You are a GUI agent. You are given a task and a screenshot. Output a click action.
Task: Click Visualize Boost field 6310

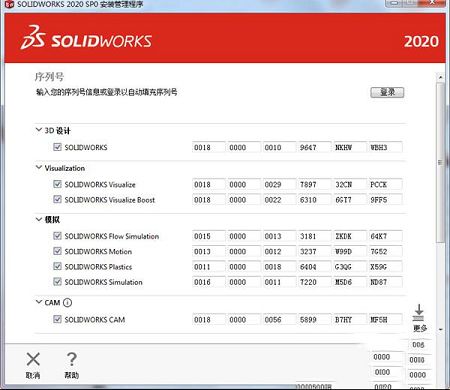click(314, 200)
